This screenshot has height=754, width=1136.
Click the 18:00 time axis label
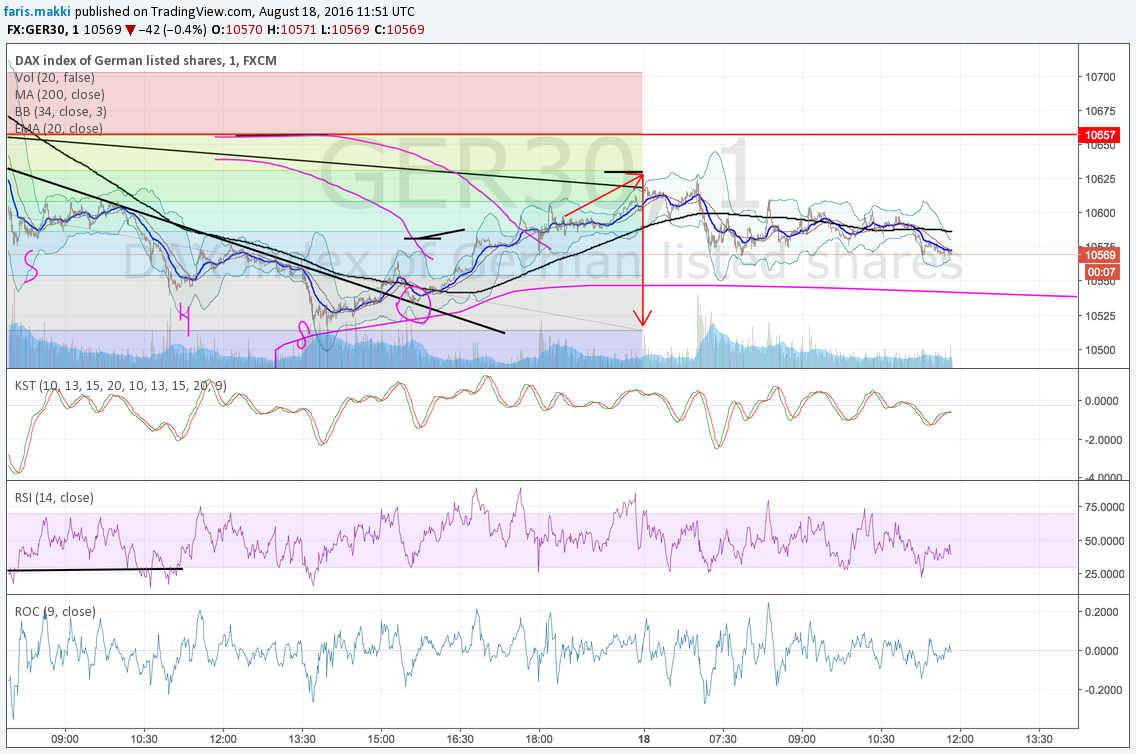(x=539, y=739)
